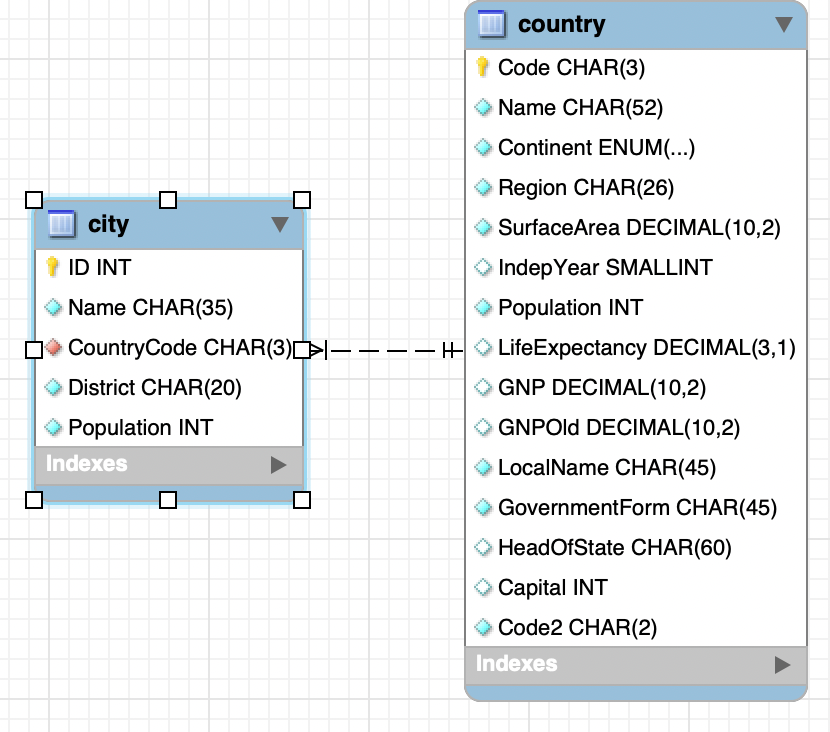Click the diamond icon beside LocalName CHAR(45)
Screen dimensions: 830x732
pyautogui.click(x=483, y=467)
